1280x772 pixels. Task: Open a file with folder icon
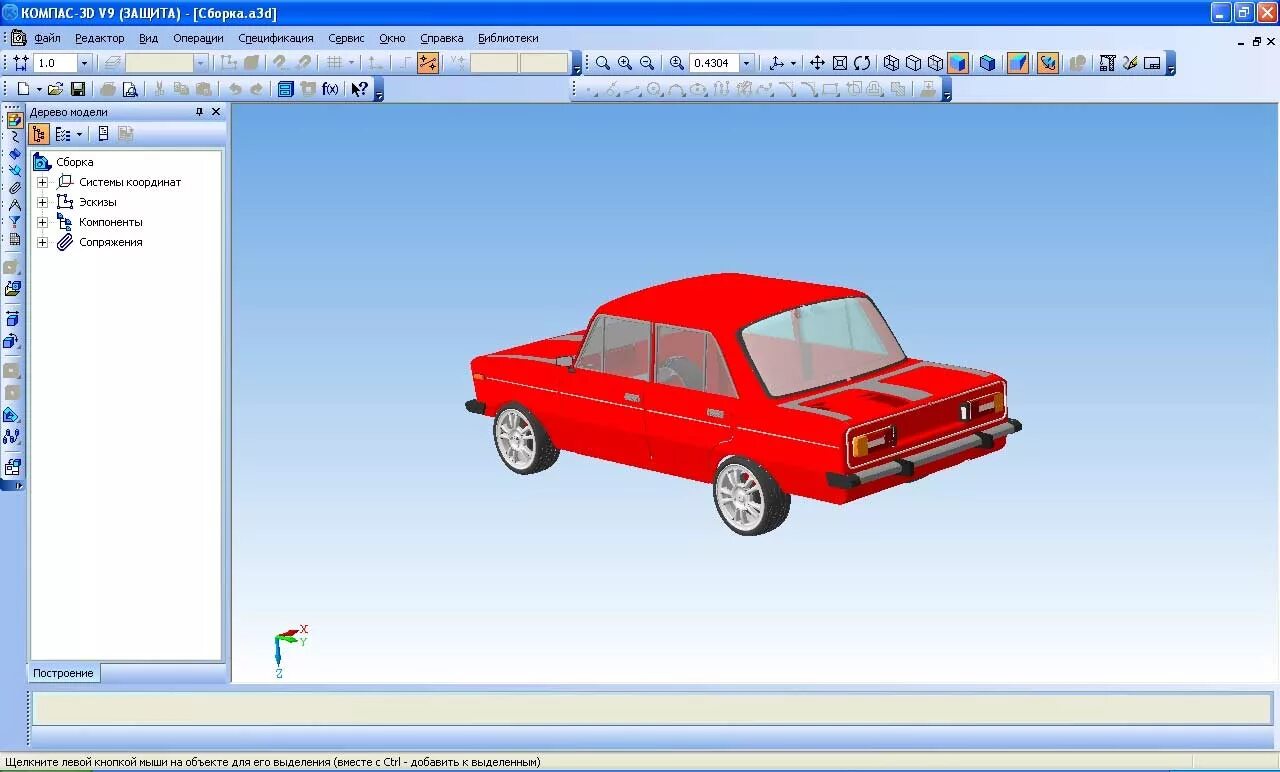[56, 89]
